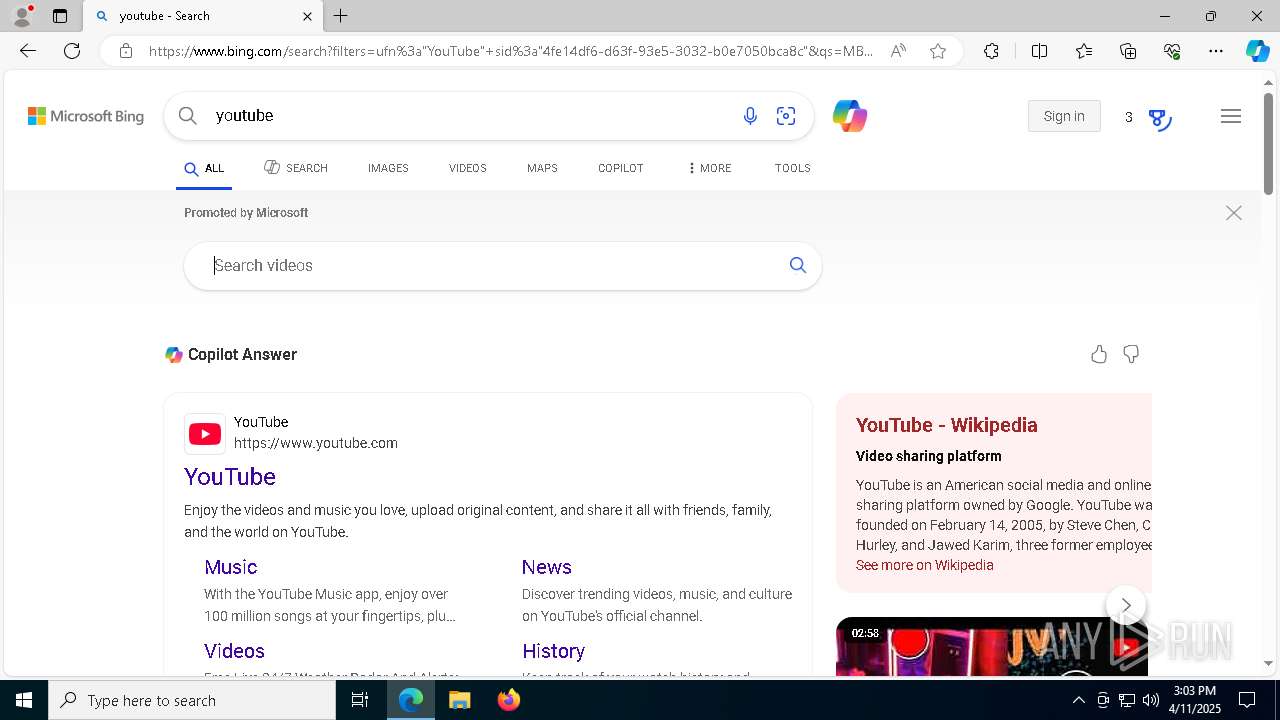Open File Explorer from the taskbar
The image size is (1280, 720).
tap(459, 700)
